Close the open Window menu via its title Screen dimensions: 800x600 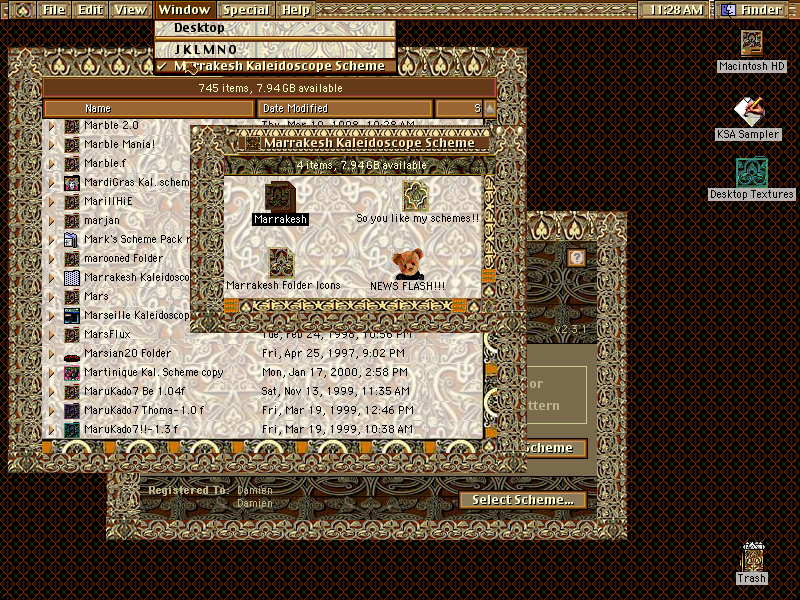click(x=184, y=10)
